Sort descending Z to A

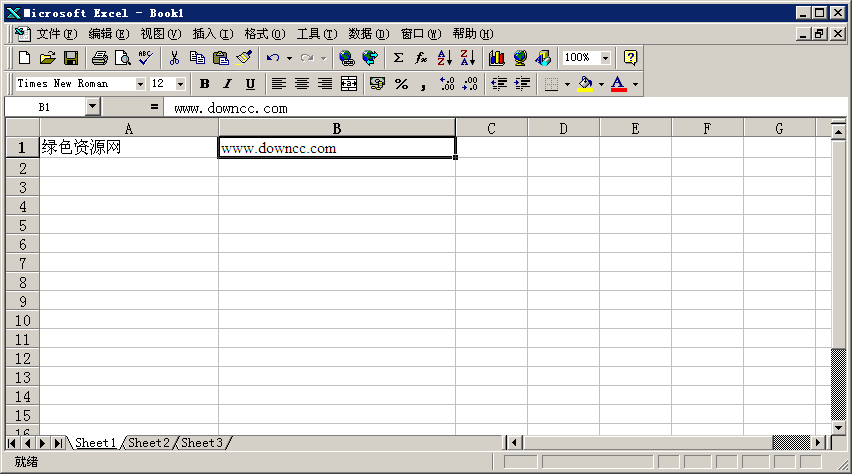tap(468, 58)
